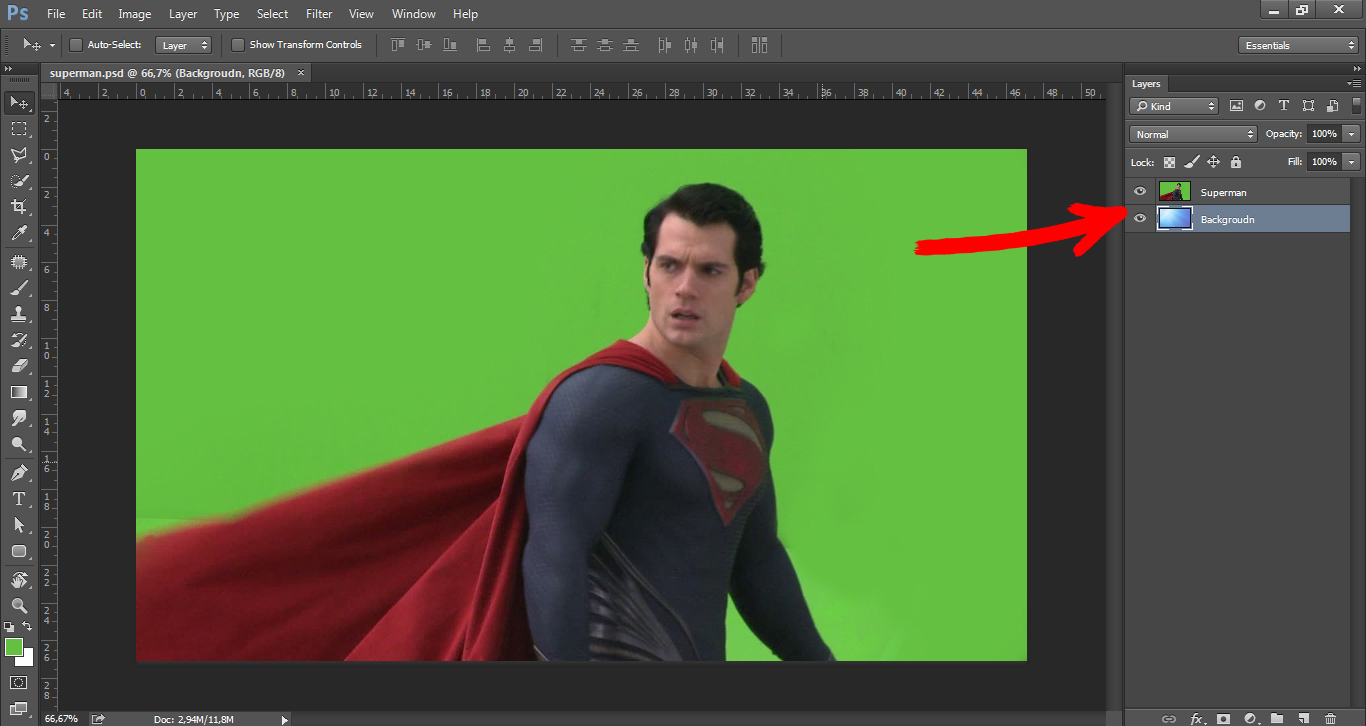
Task: Open adjustment layer menu icon
Action: (1250, 718)
